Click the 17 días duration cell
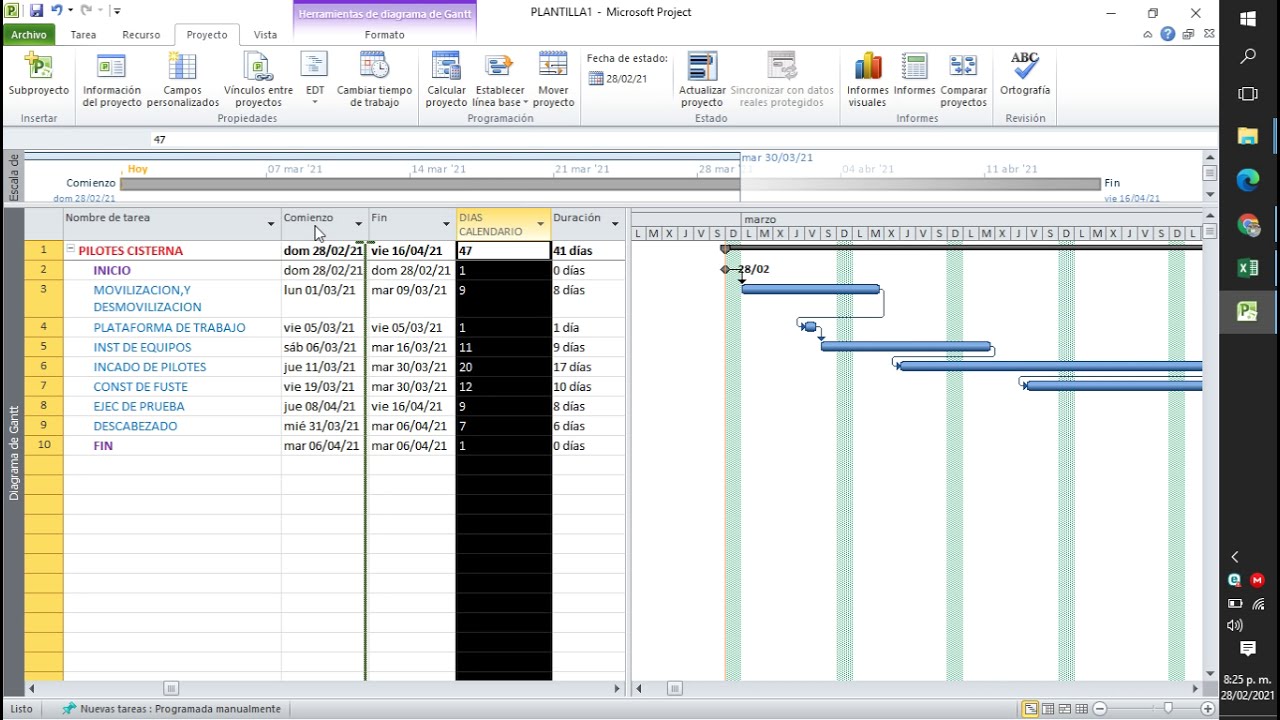Viewport: 1280px width, 720px height. 588,367
